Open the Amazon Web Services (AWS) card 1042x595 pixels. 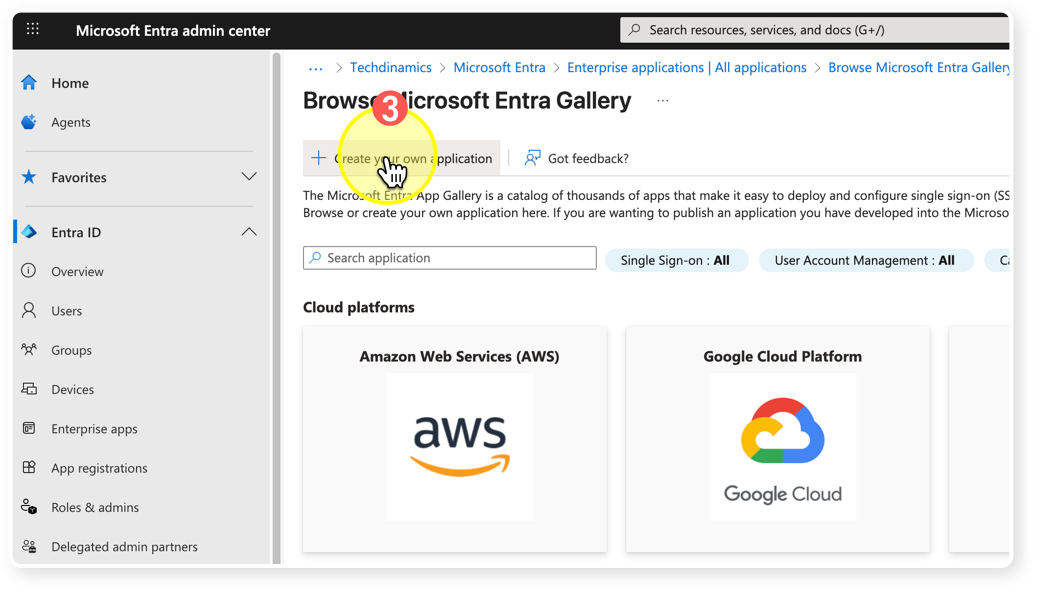point(455,439)
